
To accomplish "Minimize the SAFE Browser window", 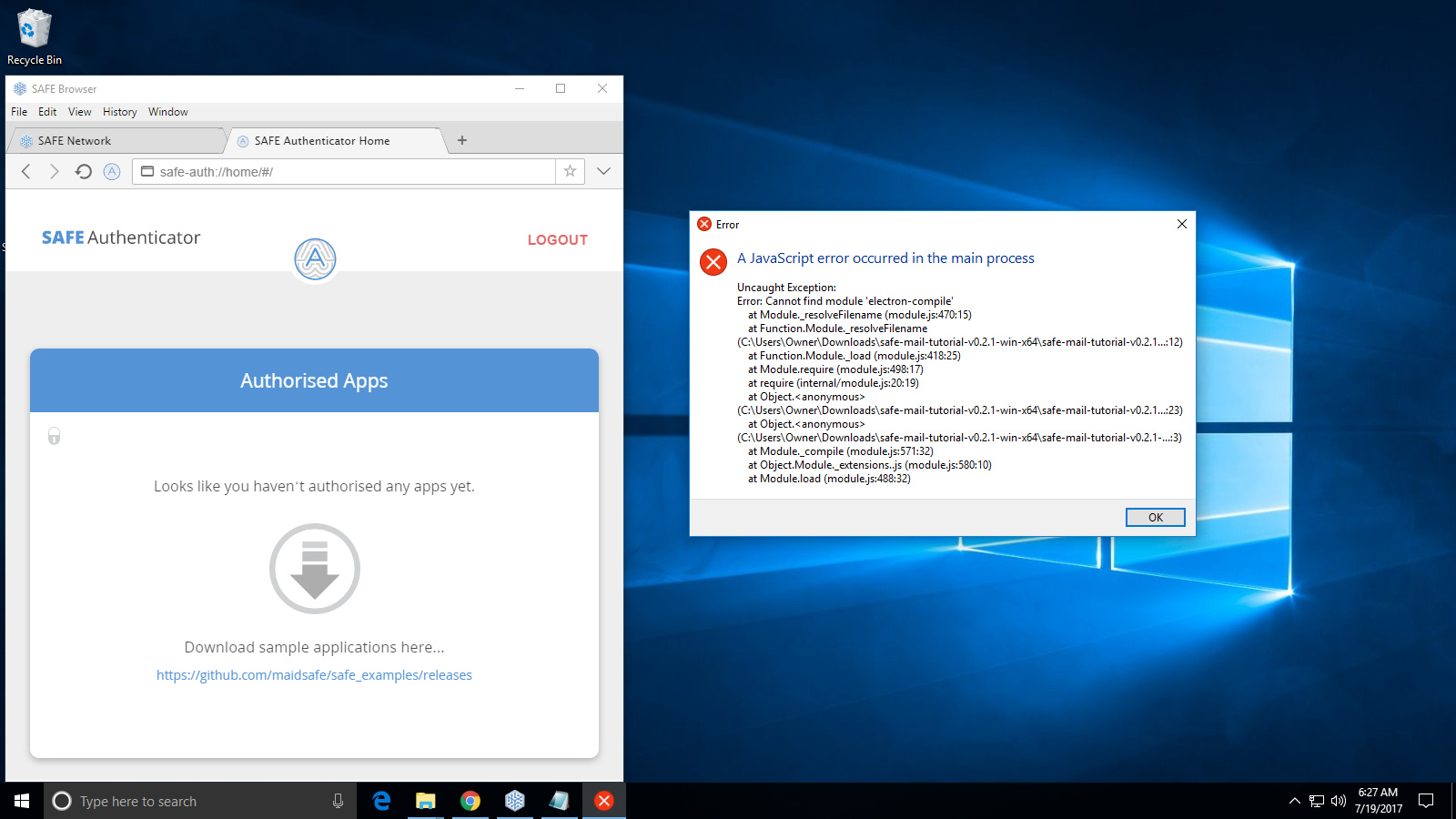I will pos(520,88).
